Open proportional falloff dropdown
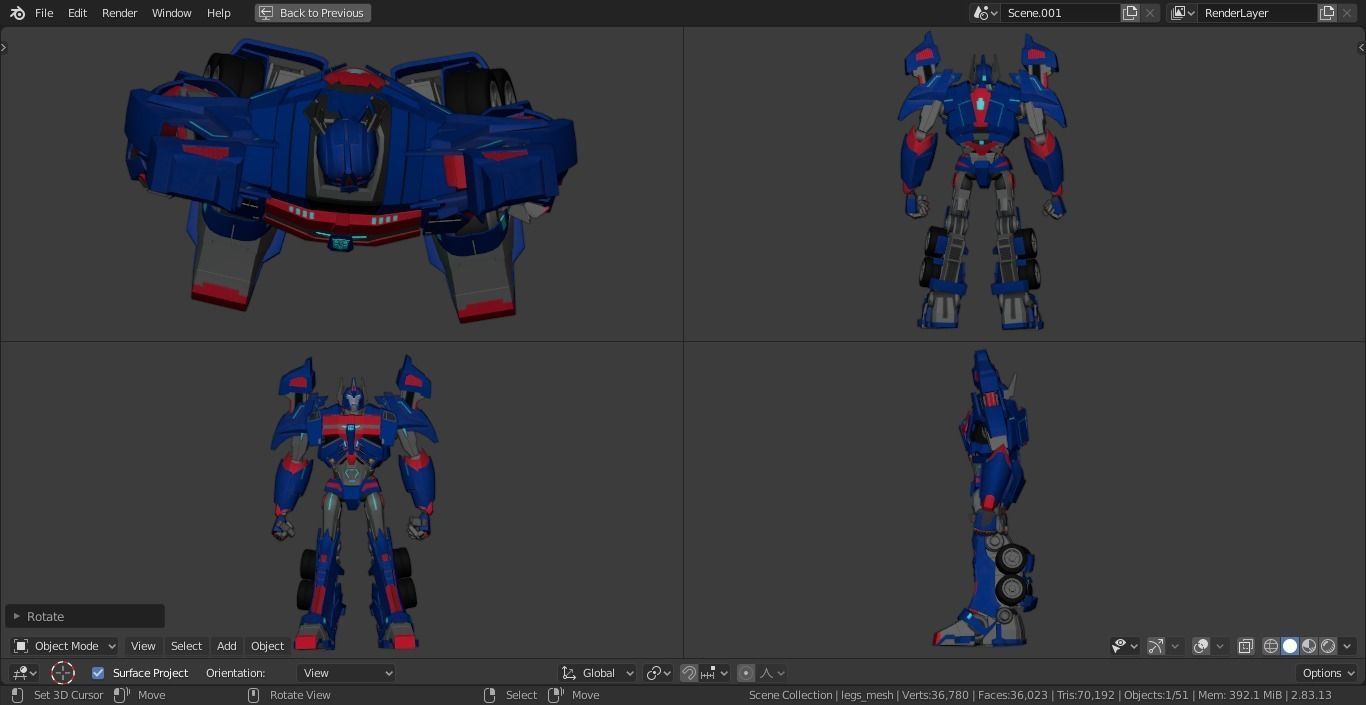 tap(772, 673)
